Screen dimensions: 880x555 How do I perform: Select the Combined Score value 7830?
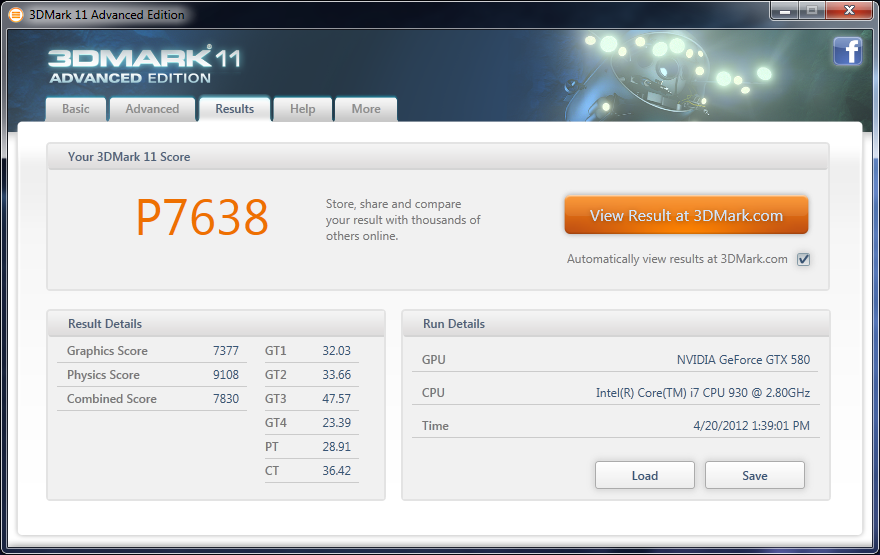click(x=226, y=399)
